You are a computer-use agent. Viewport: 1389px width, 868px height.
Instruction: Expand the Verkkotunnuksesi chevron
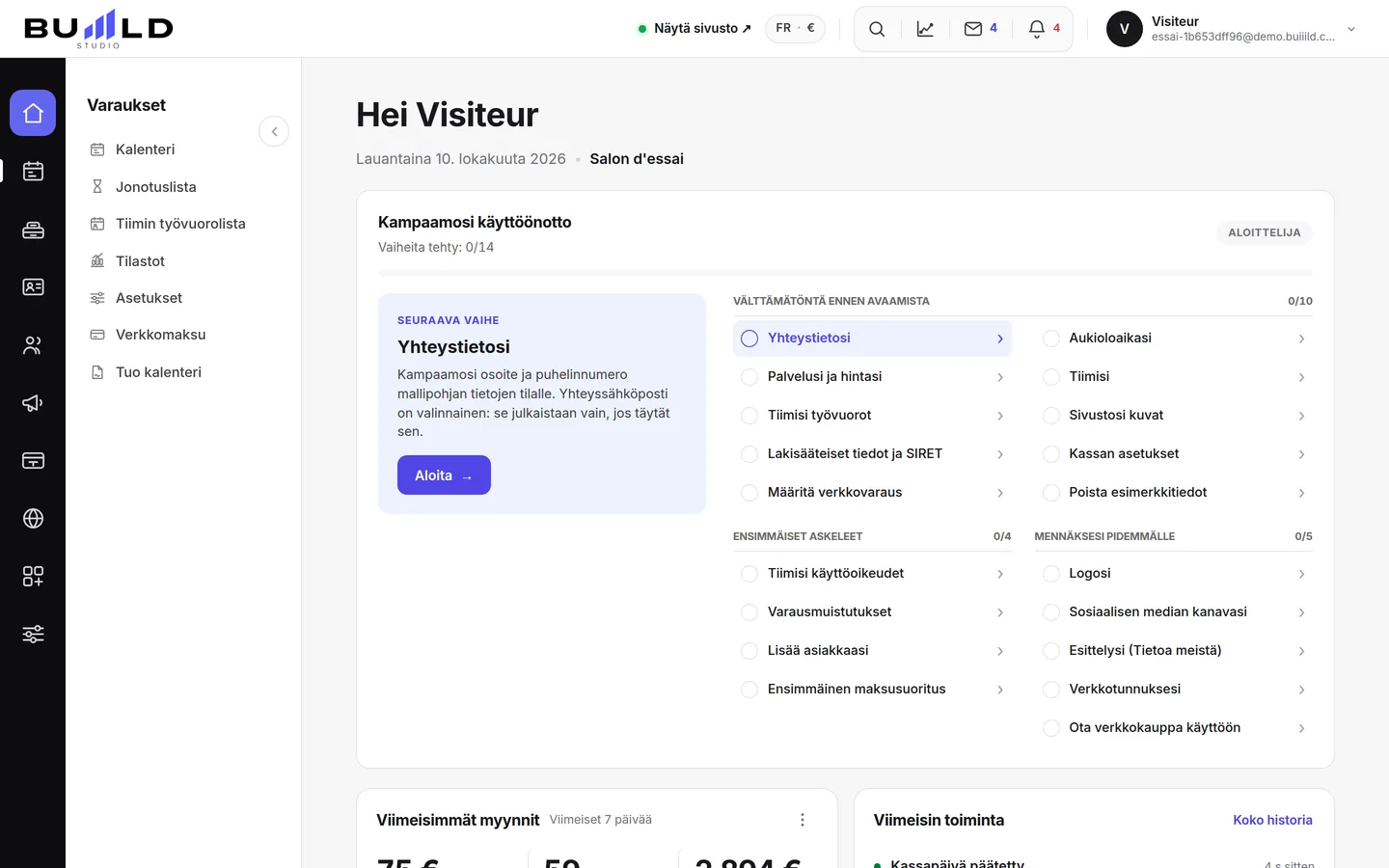click(x=1301, y=690)
